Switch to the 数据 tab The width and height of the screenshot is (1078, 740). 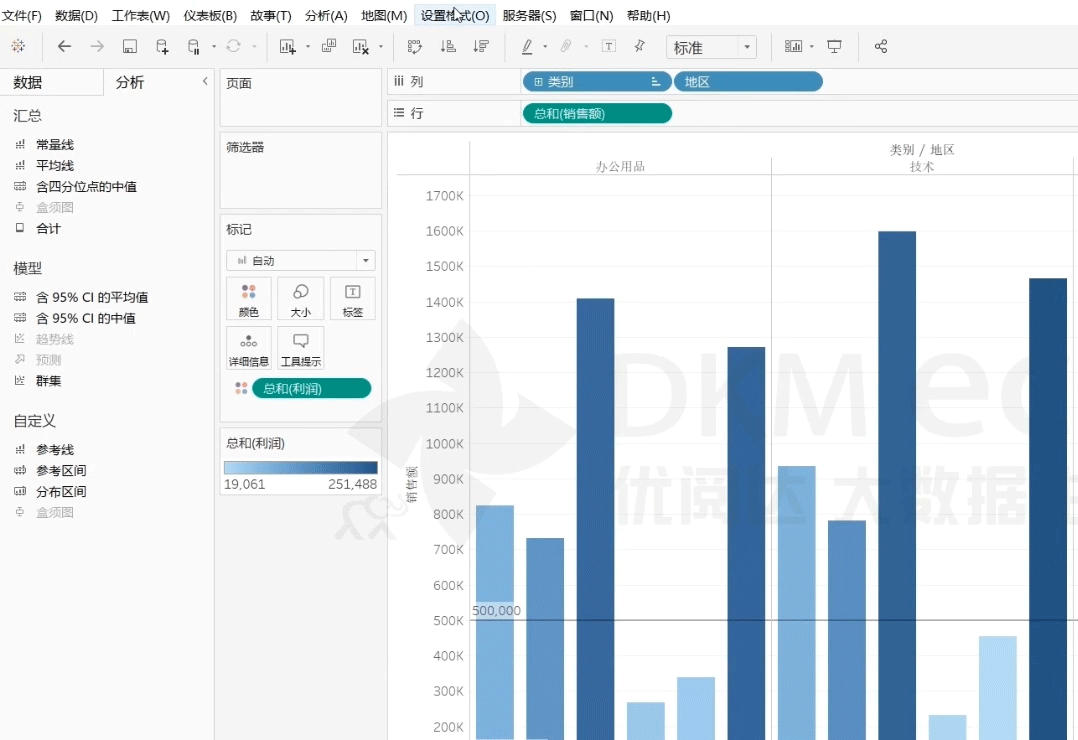[x=28, y=83]
